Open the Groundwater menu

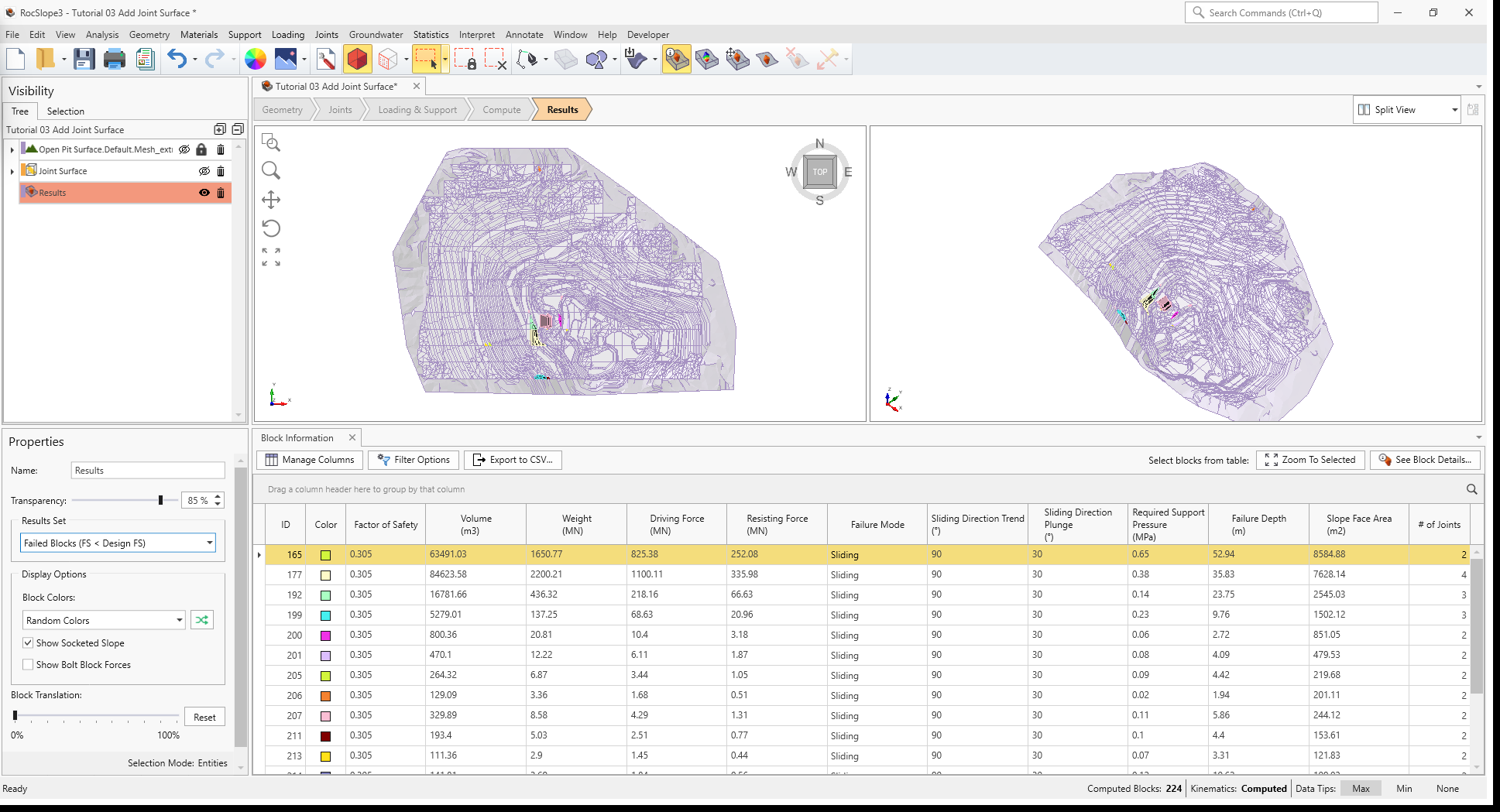[x=376, y=35]
